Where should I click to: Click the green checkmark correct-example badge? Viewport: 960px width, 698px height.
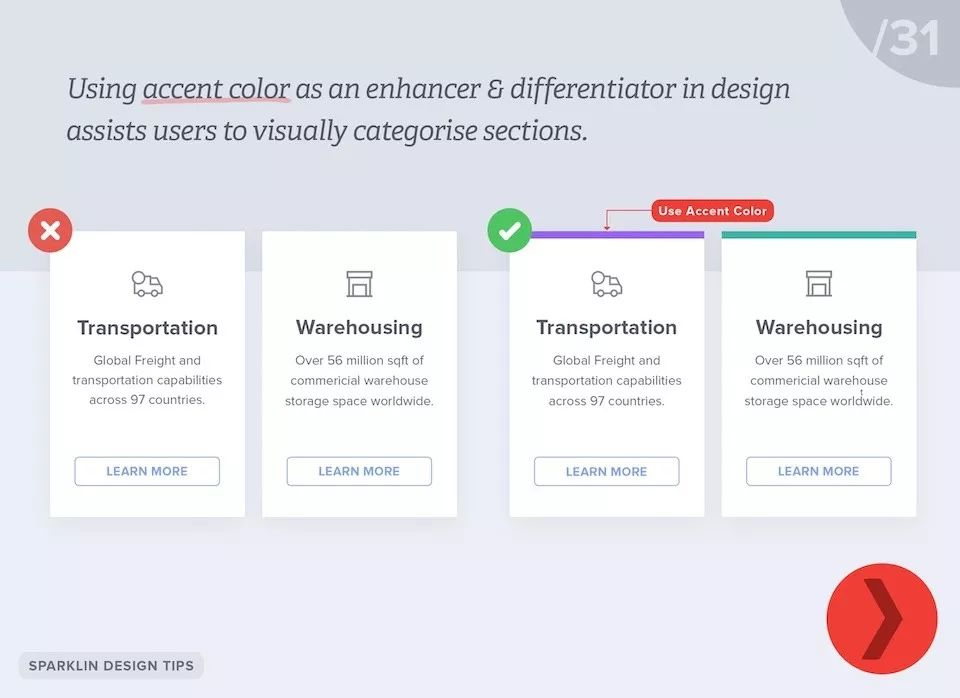click(509, 230)
